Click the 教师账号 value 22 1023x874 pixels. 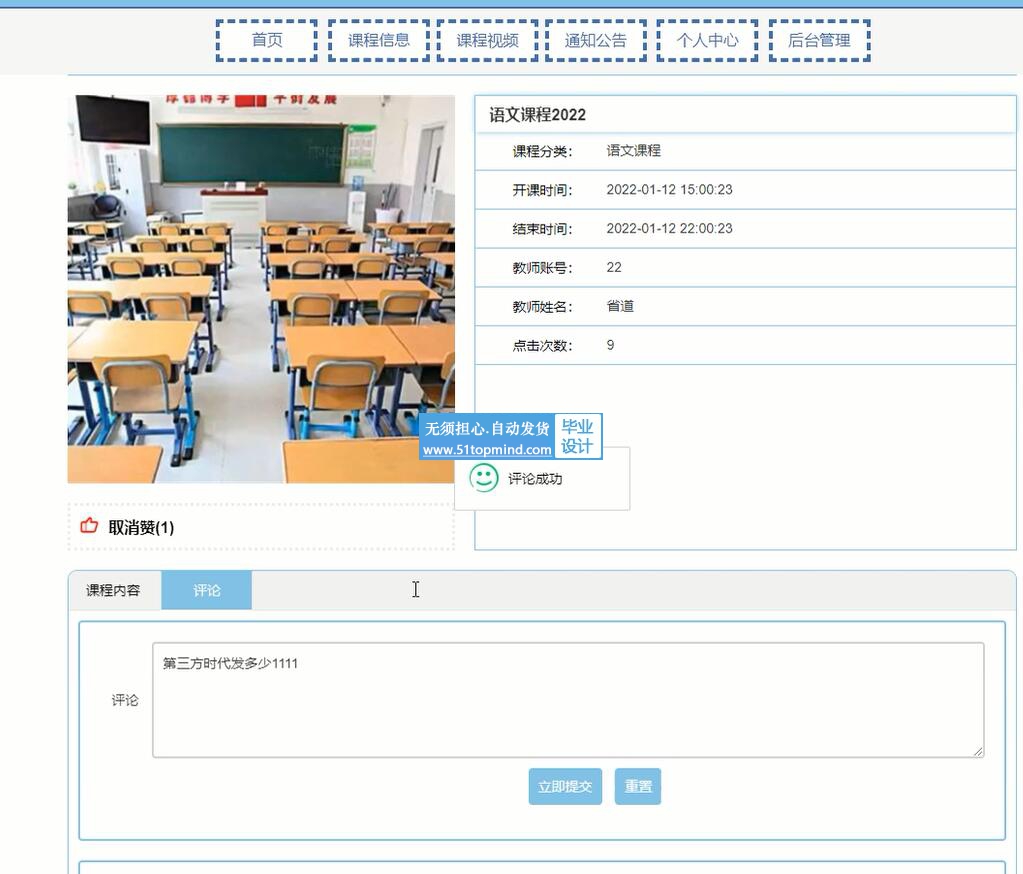click(x=614, y=267)
